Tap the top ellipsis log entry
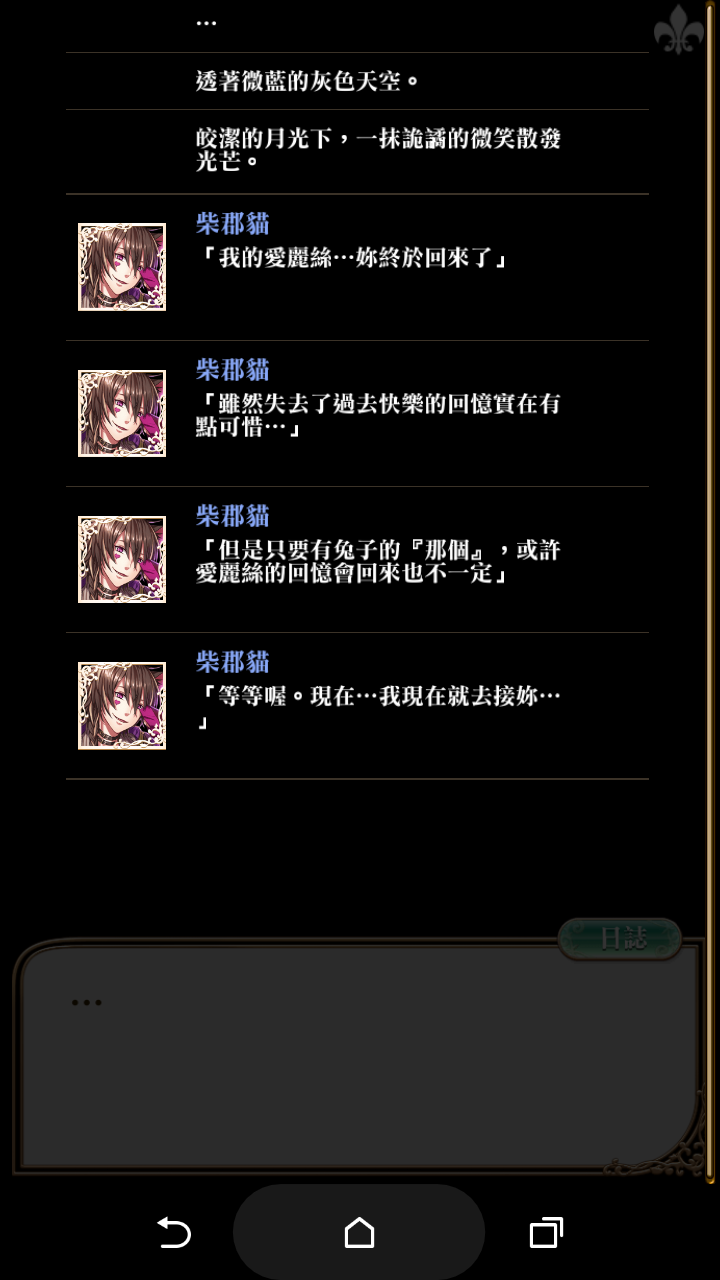Screen dimensions: 720x1280 point(357,25)
